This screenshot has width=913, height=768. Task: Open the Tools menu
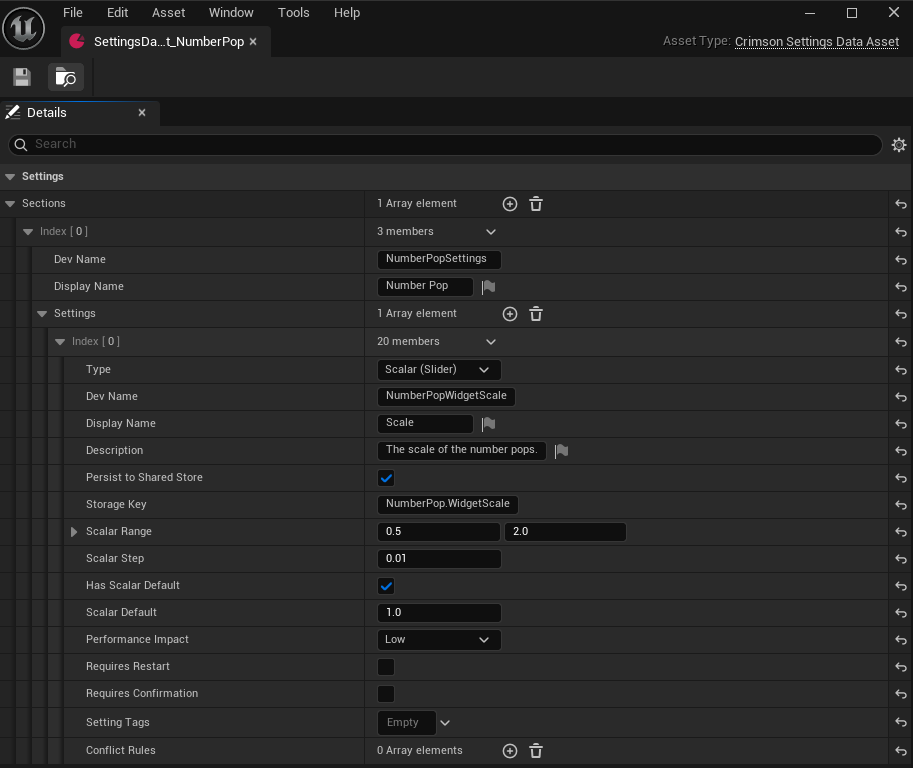[x=293, y=12]
